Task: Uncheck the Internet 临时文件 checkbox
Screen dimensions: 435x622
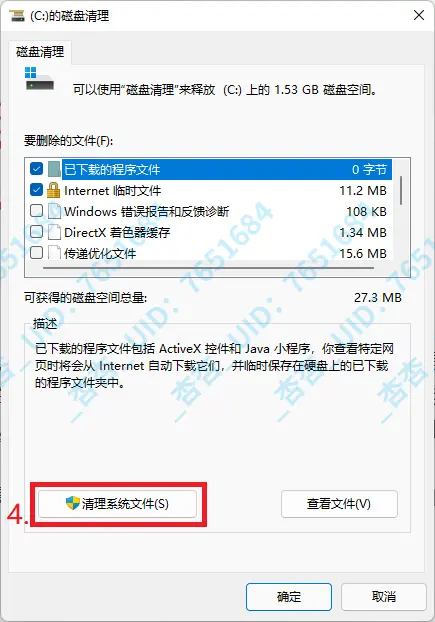Action: (x=36, y=190)
